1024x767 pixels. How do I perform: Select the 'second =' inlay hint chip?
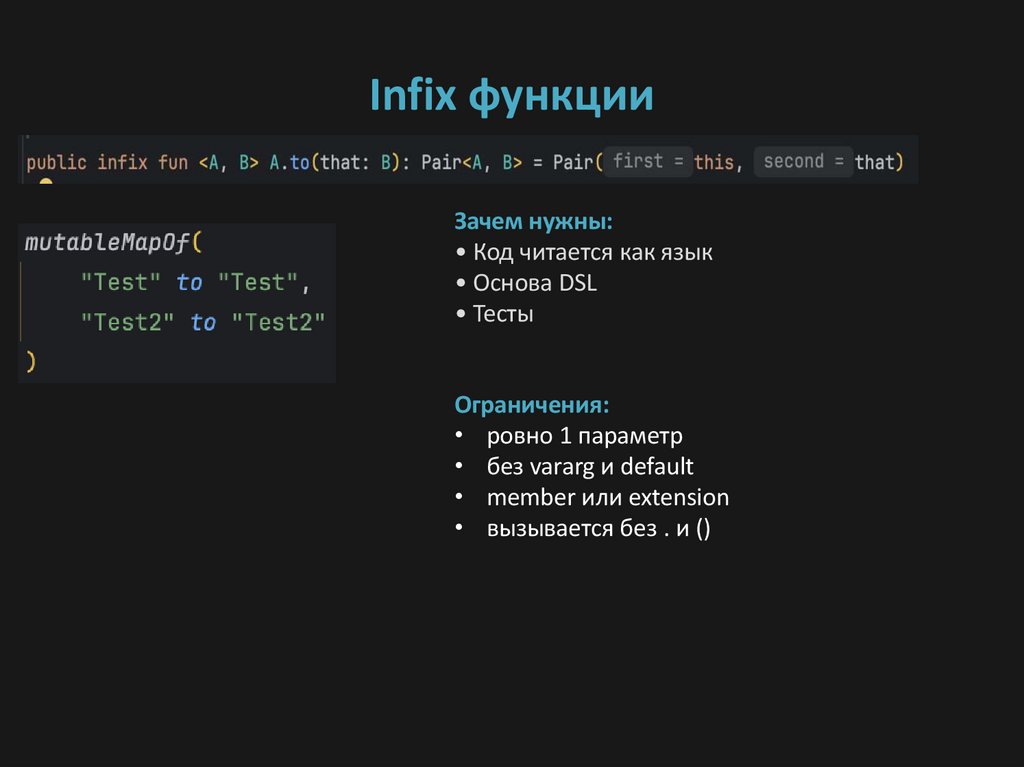pyautogui.click(x=803, y=160)
